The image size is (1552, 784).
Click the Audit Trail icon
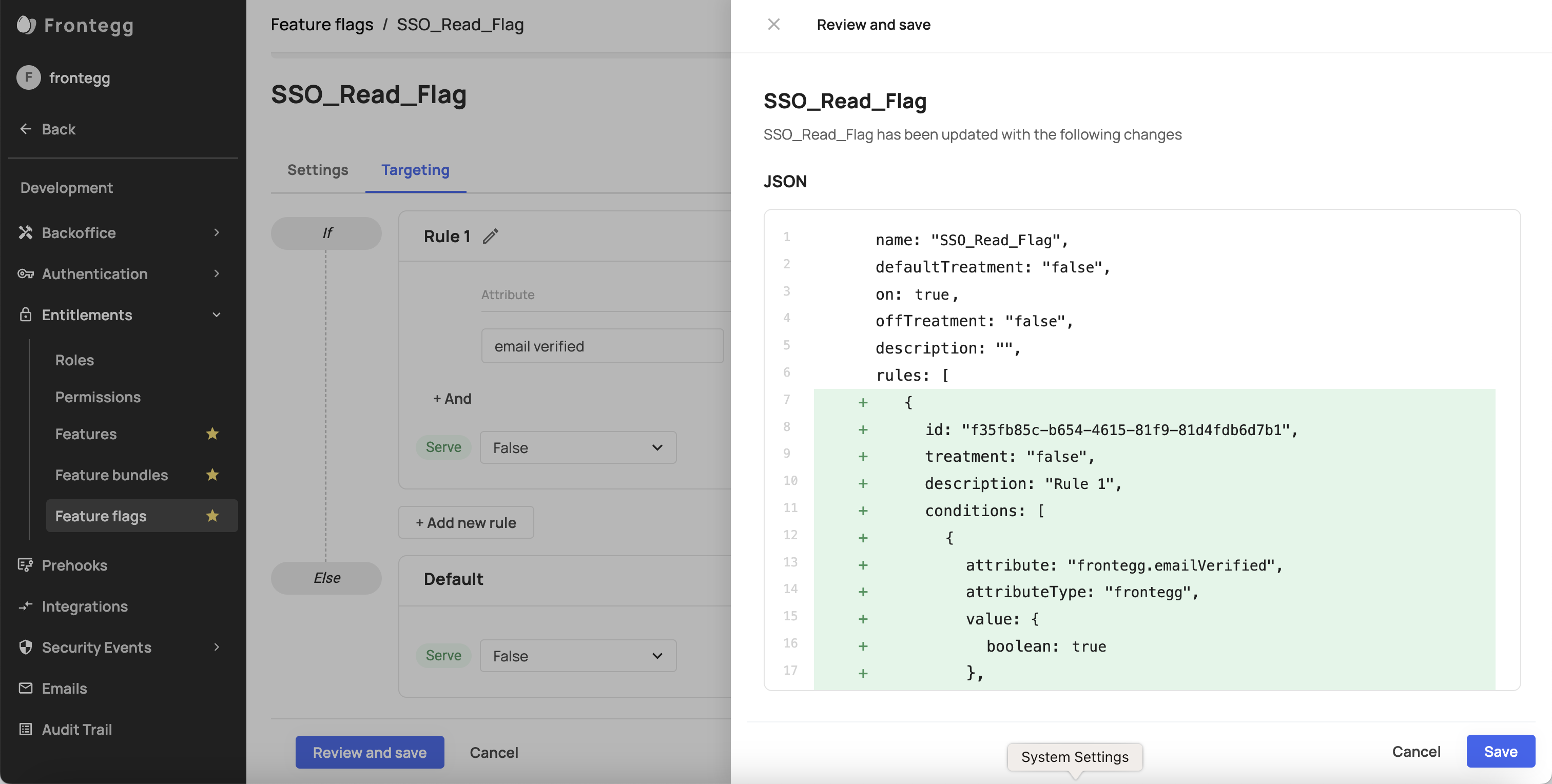click(25, 729)
